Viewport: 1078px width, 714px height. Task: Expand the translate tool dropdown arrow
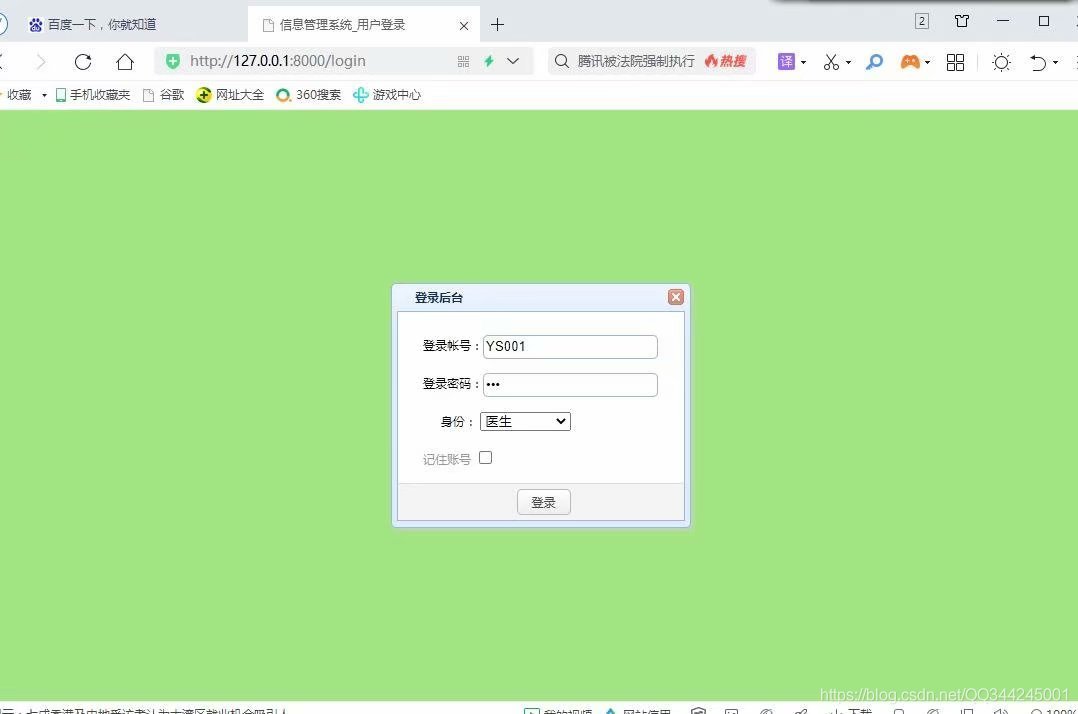coord(803,63)
